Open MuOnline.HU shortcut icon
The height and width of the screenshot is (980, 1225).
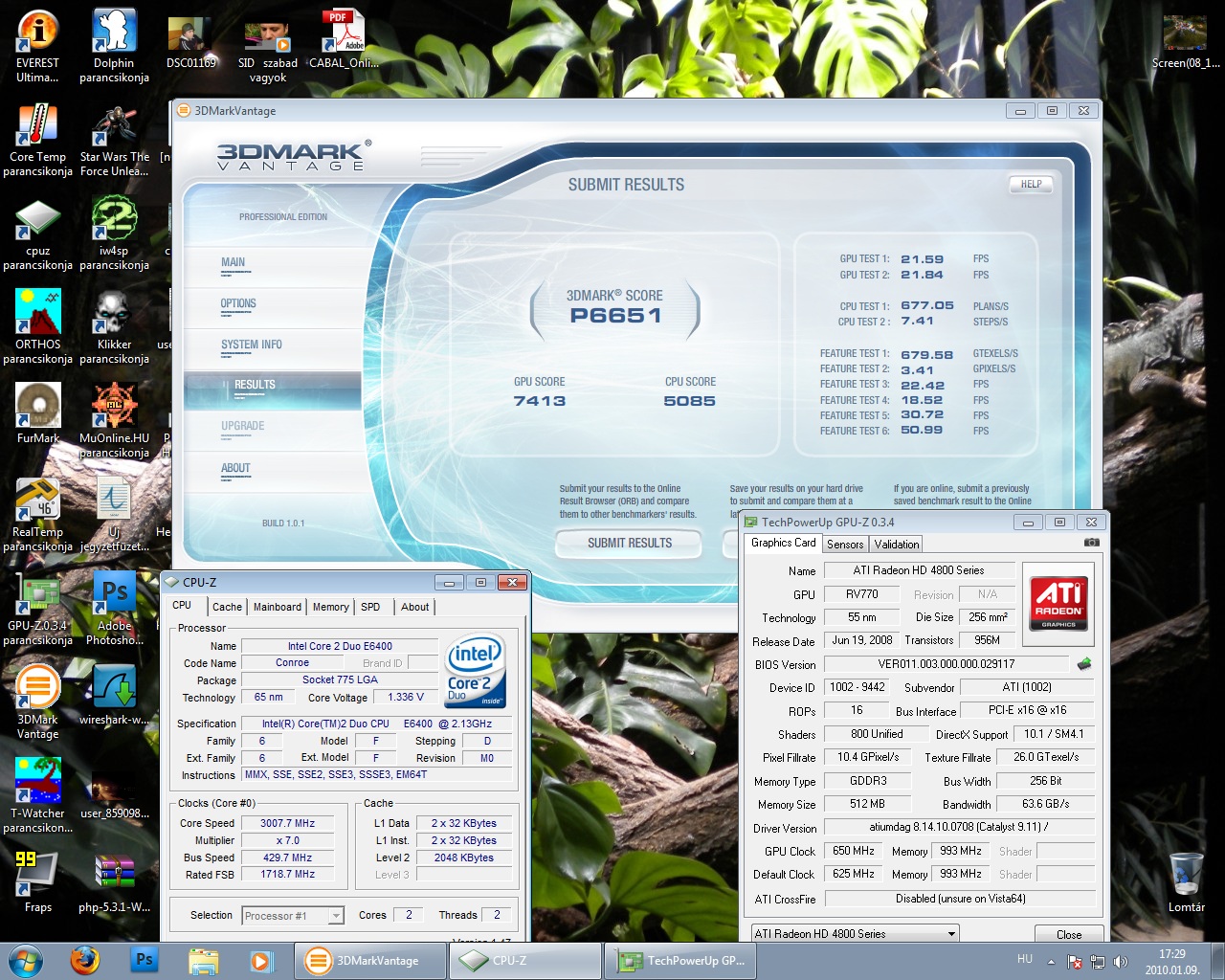click(x=114, y=421)
